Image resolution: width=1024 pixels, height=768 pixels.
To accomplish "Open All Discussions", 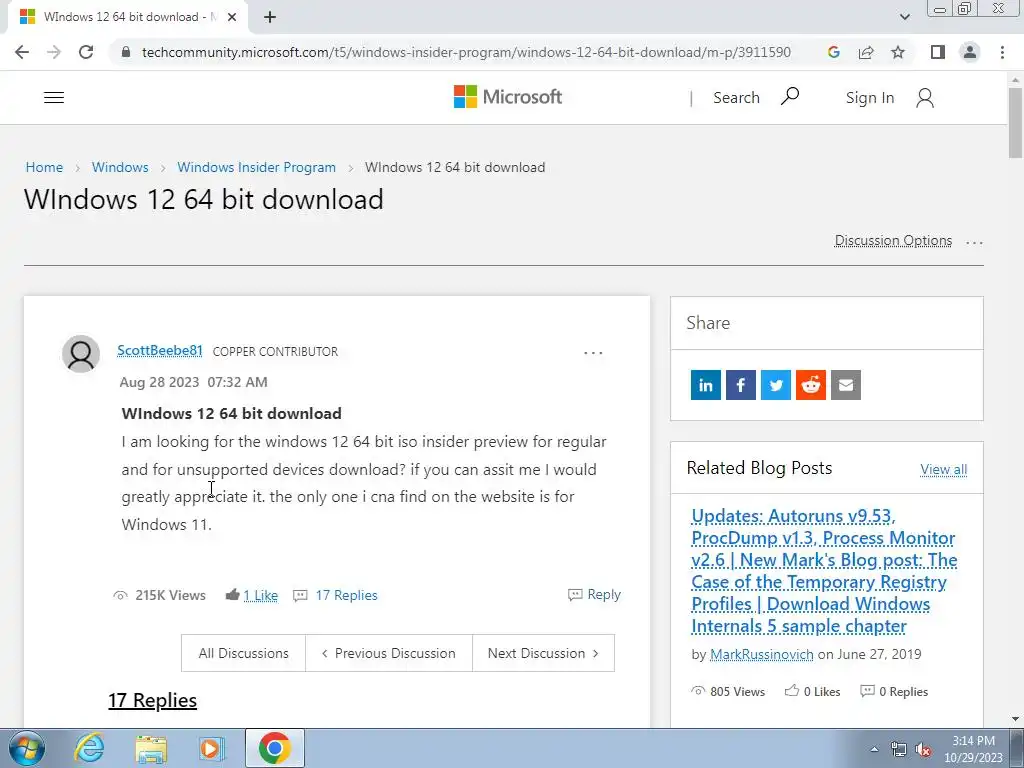I will coord(244,653).
